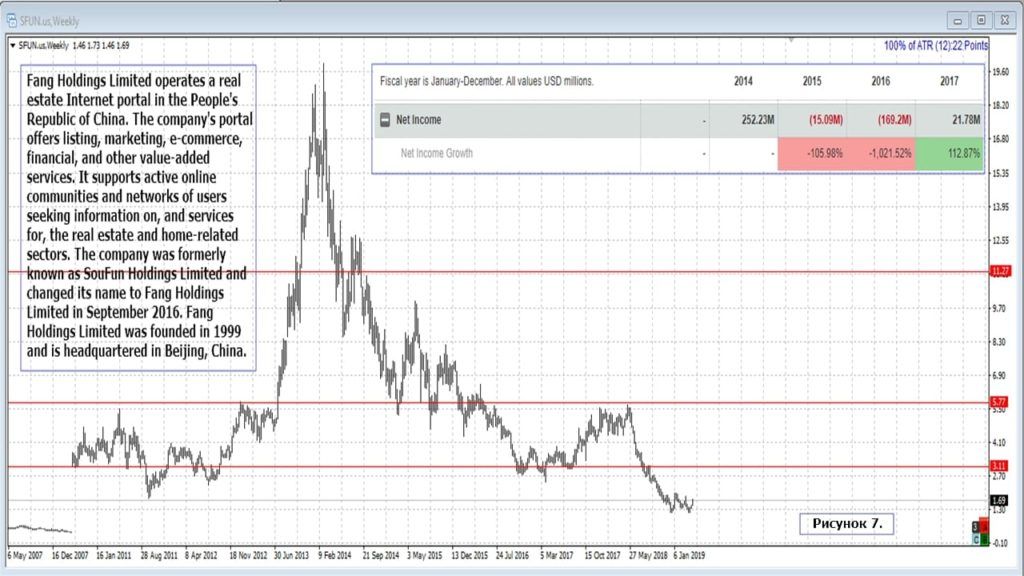
Task: Click the black triangle before SFUN.us,Weekly label
Action: 11,45
